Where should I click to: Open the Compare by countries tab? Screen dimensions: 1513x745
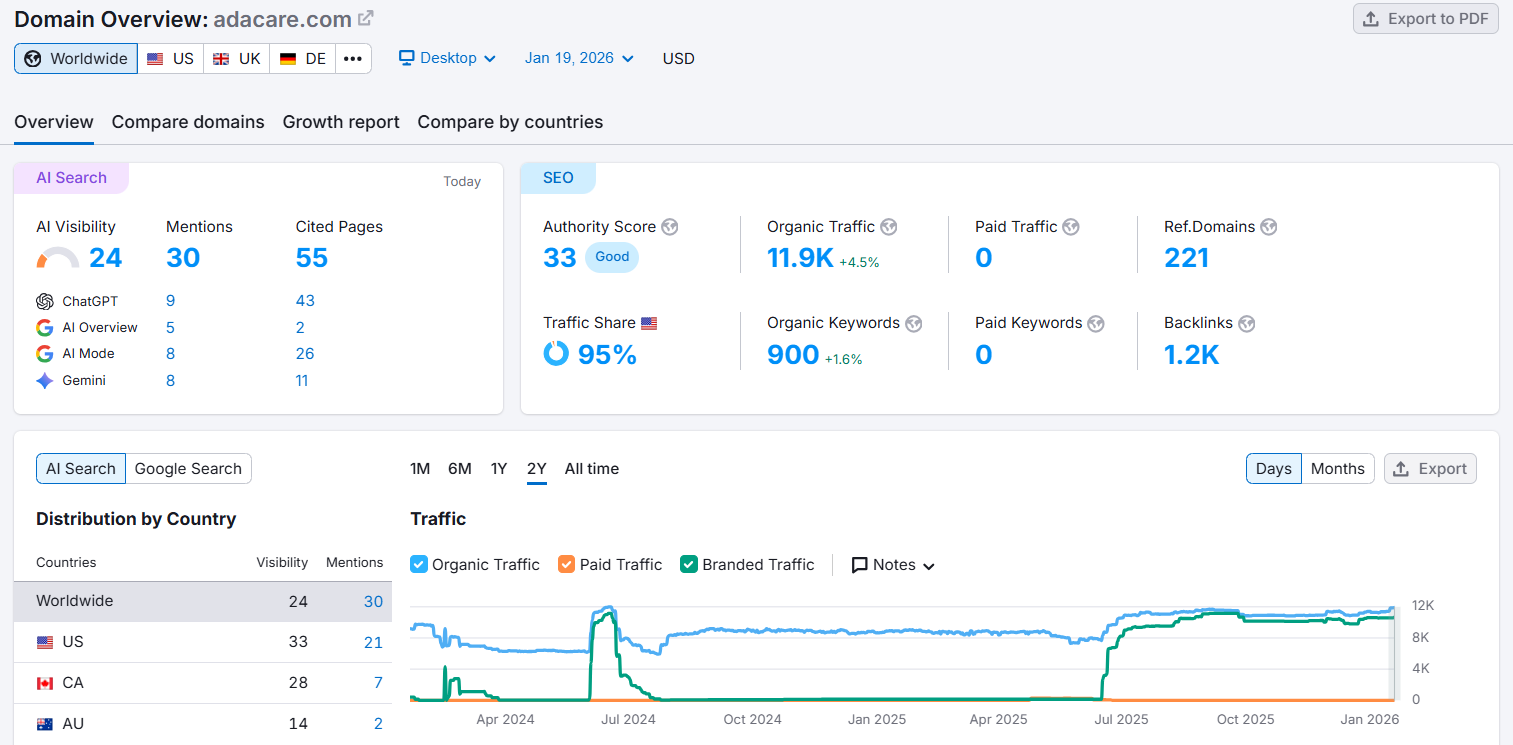tap(509, 121)
